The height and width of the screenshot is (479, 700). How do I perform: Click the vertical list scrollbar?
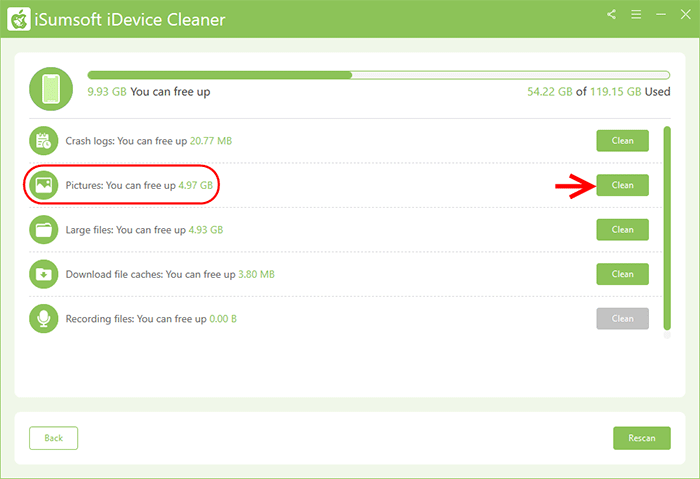point(667,228)
